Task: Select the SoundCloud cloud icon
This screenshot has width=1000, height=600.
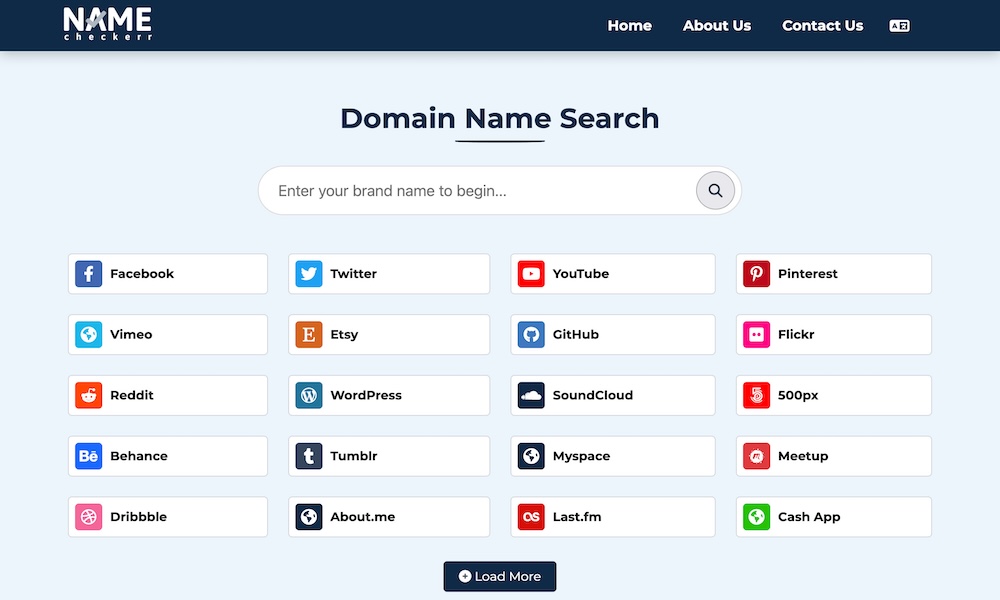Action: pos(531,396)
